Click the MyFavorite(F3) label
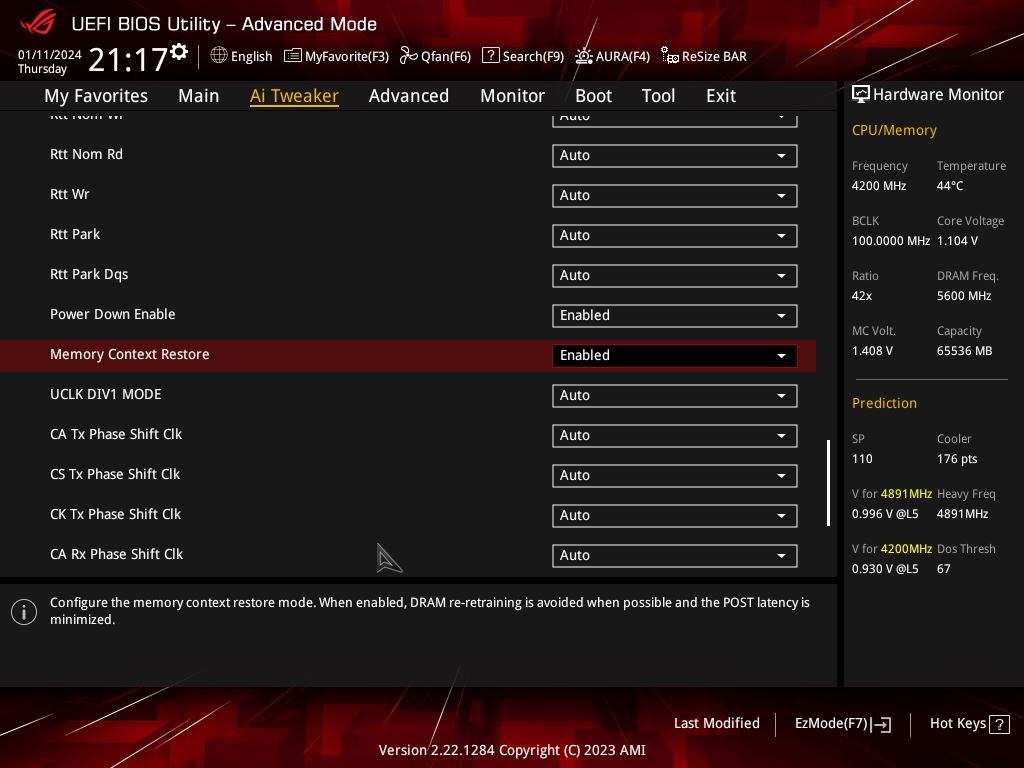This screenshot has width=1024, height=768. pos(347,56)
